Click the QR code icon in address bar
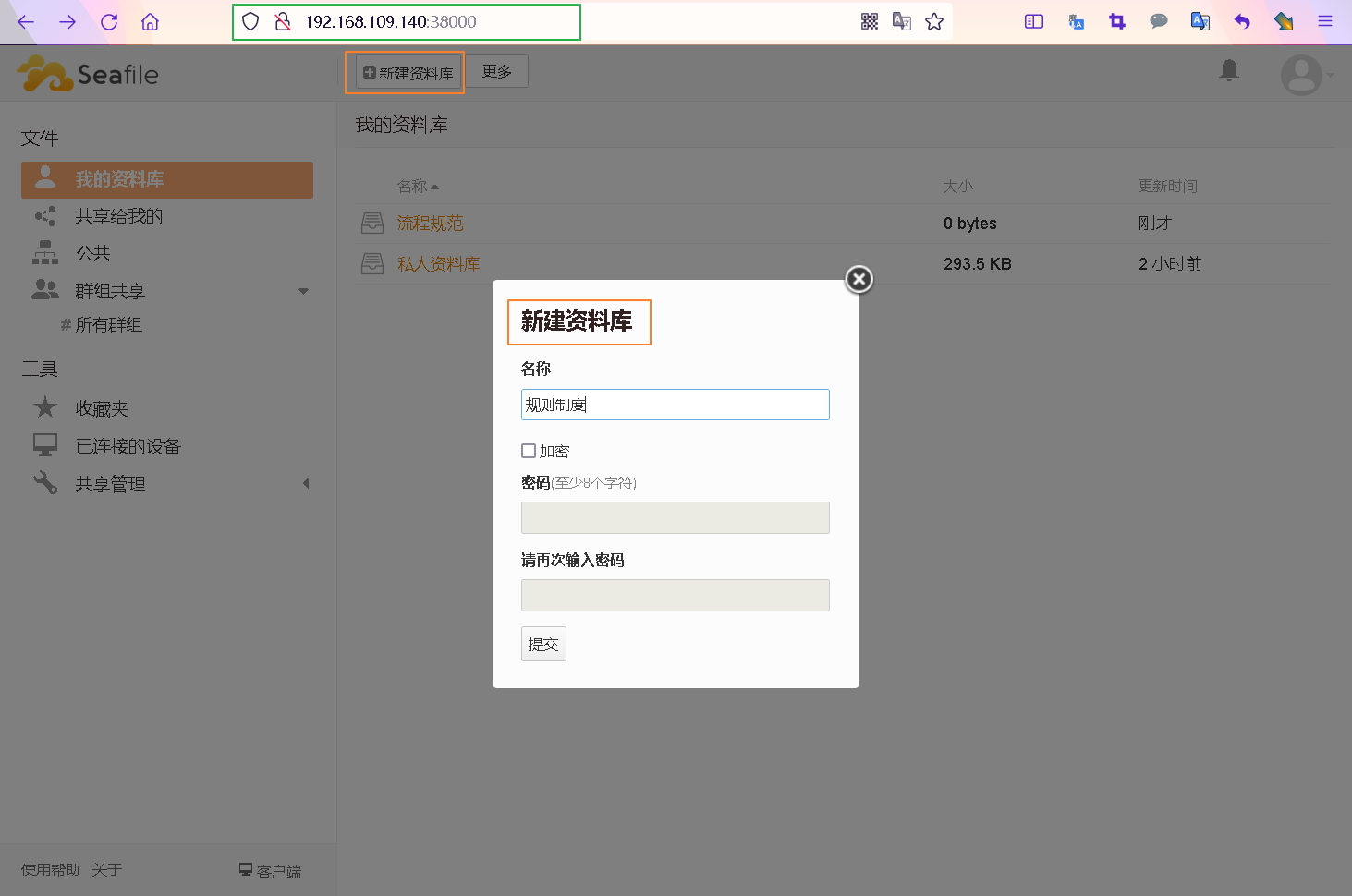Screen dimensions: 1352x896 (870, 21)
